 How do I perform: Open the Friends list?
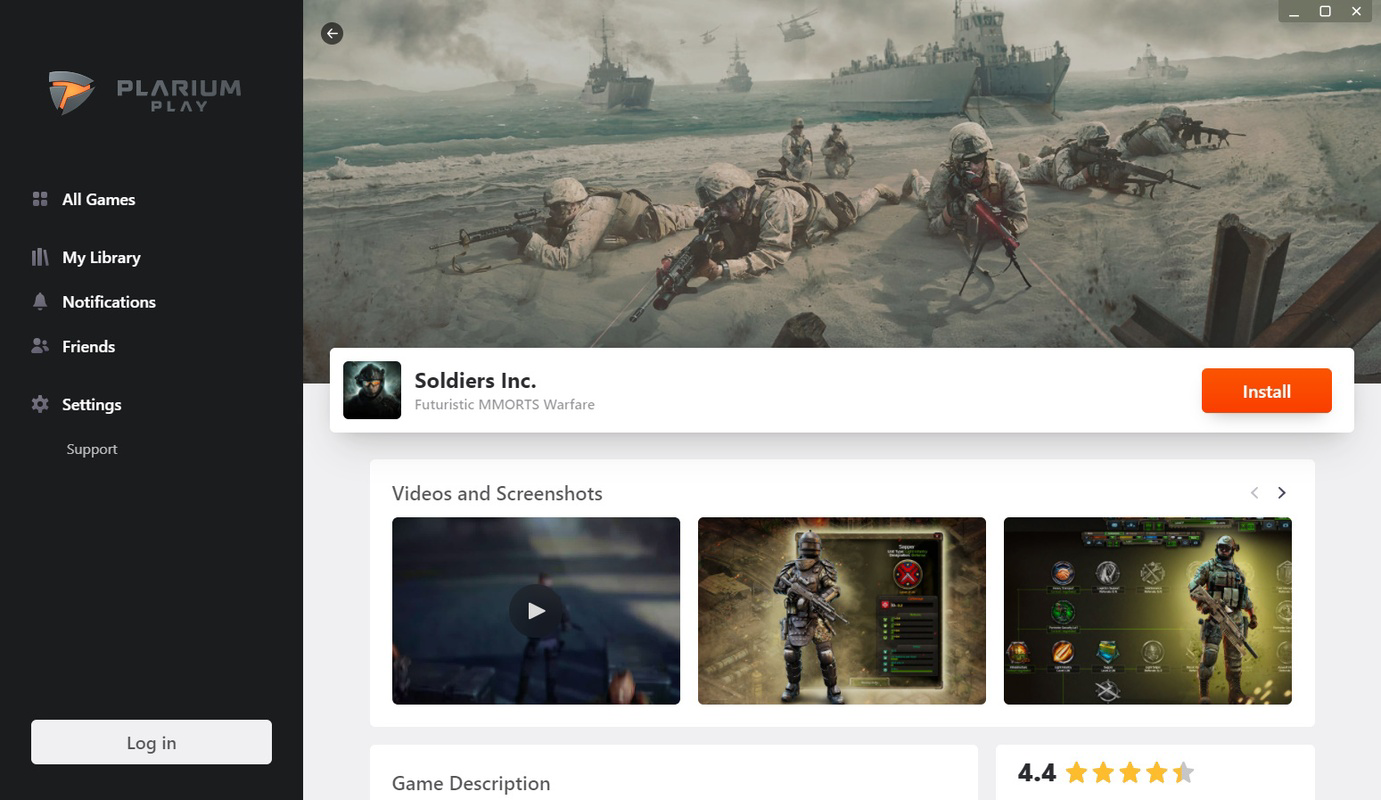click(x=88, y=346)
